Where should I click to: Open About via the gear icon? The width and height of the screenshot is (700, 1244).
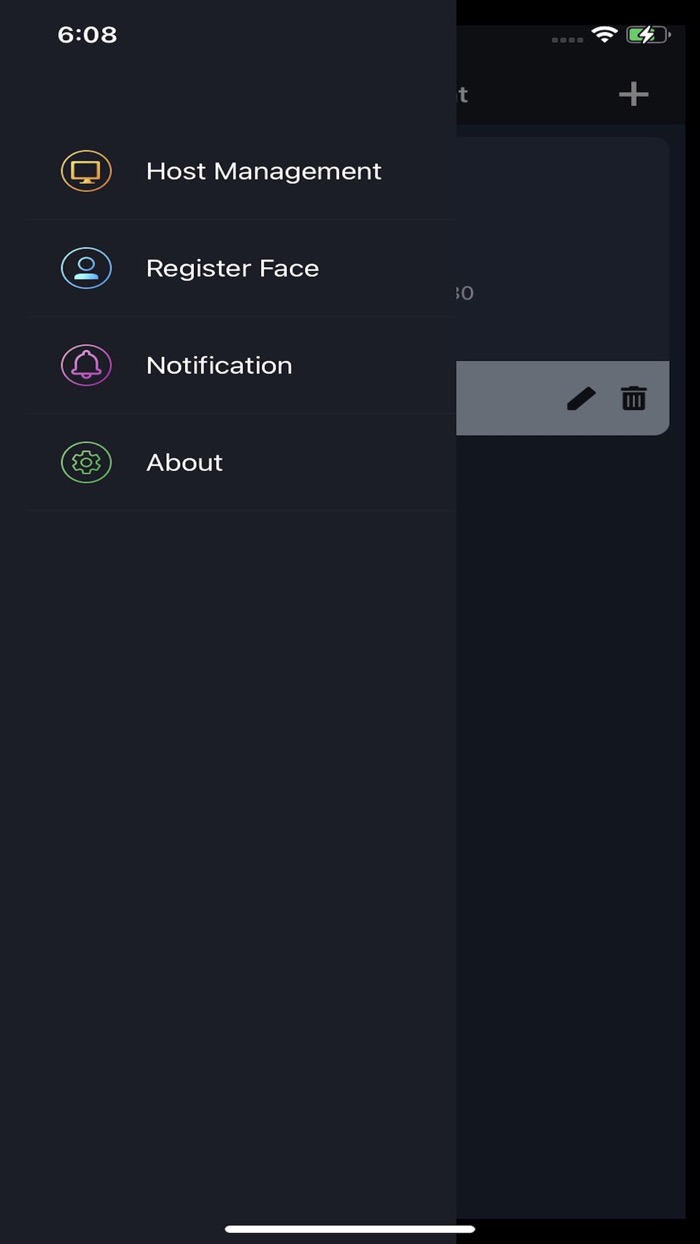click(x=86, y=462)
